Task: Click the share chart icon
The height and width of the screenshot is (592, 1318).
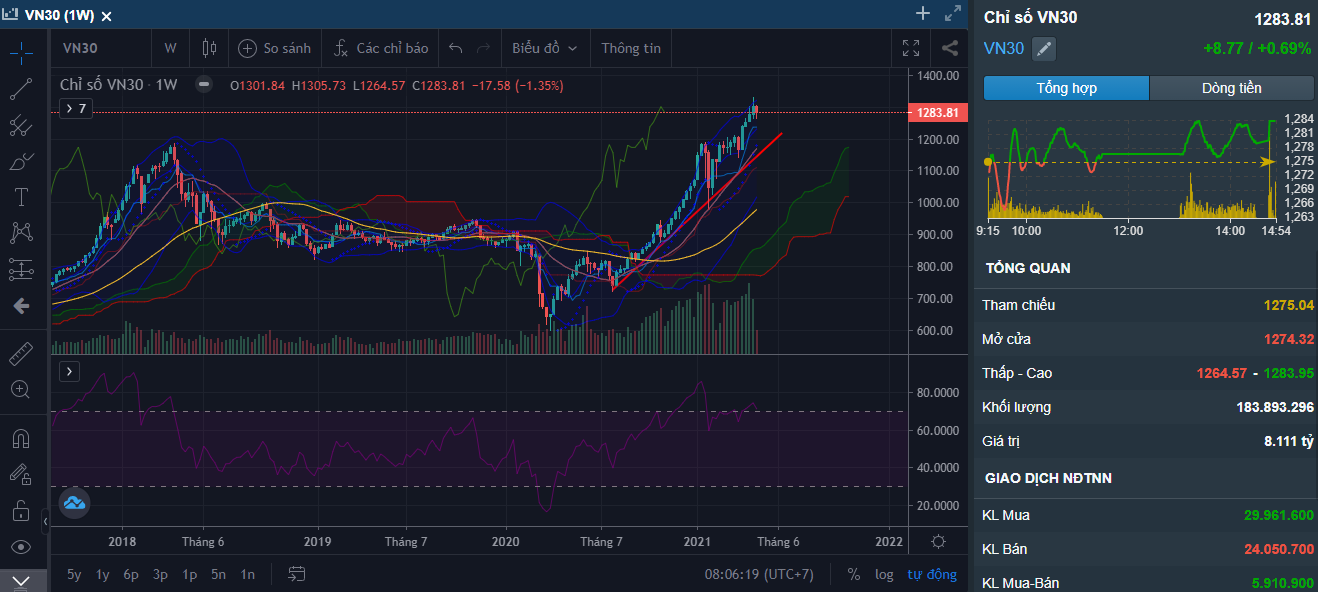Action: pos(949,48)
